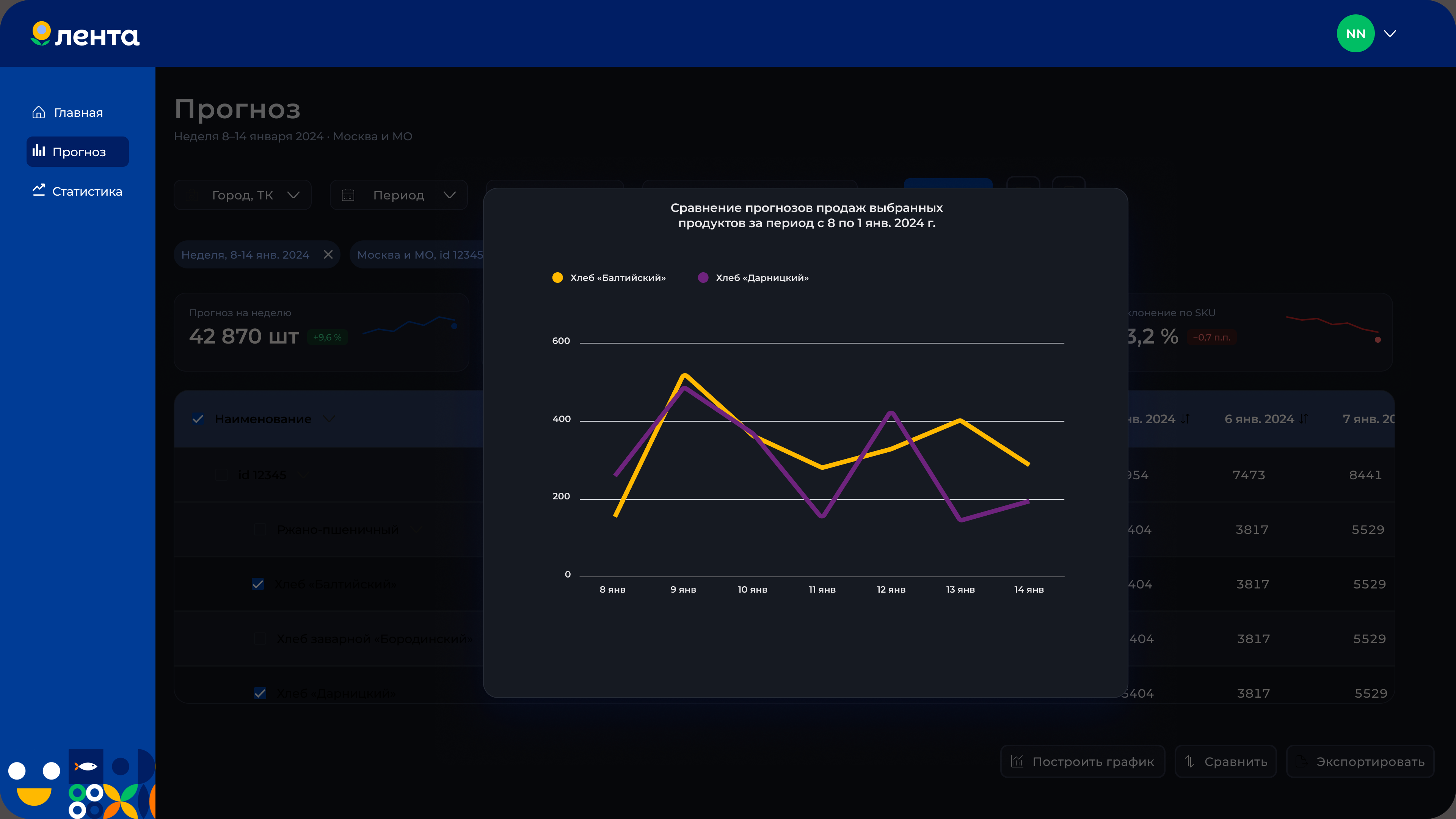Click the yellow Хлеб «Балтийский» legend dot

coord(557,278)
